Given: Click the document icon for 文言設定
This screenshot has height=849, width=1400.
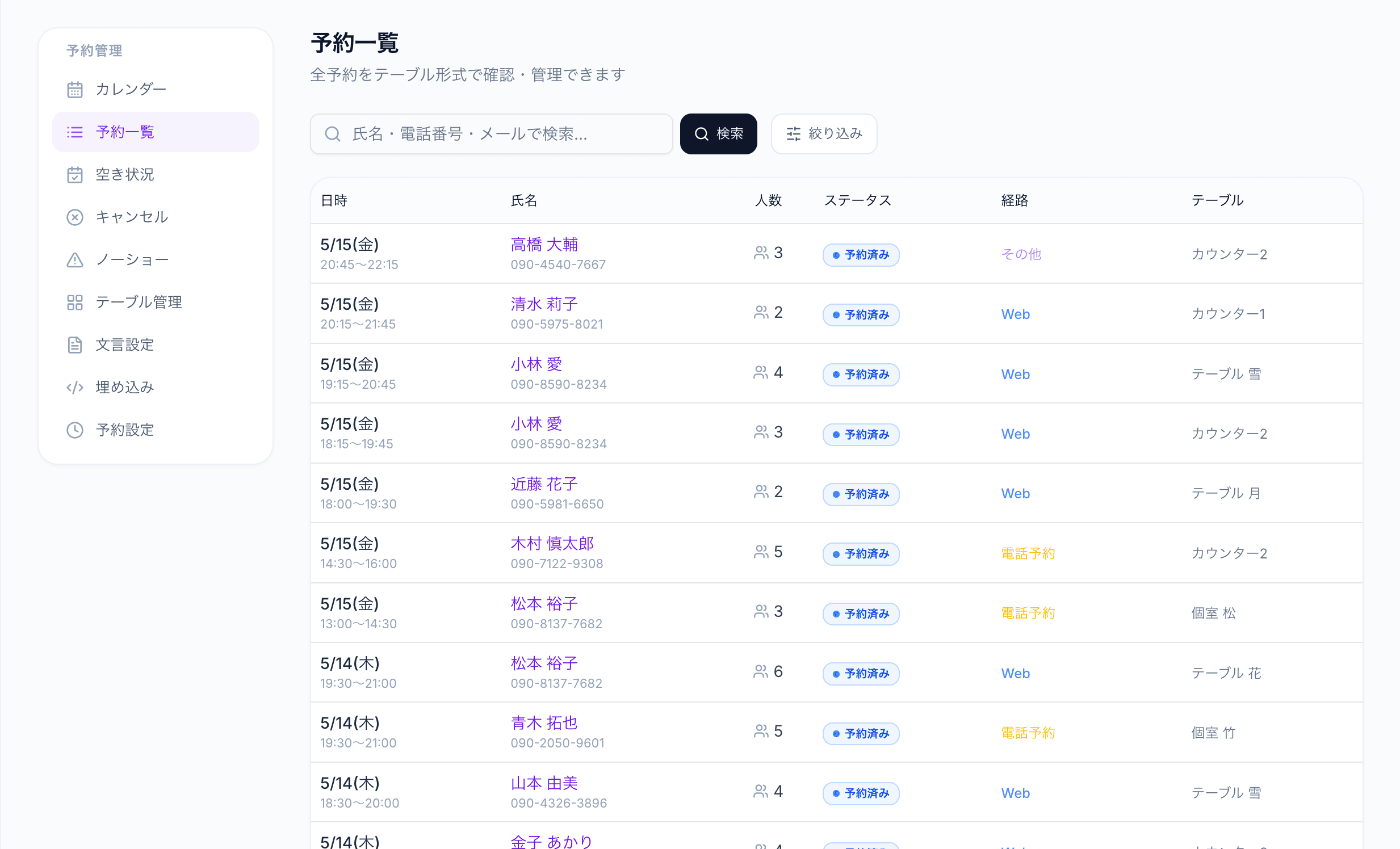Looking at the screenshot, I should 74,344.
